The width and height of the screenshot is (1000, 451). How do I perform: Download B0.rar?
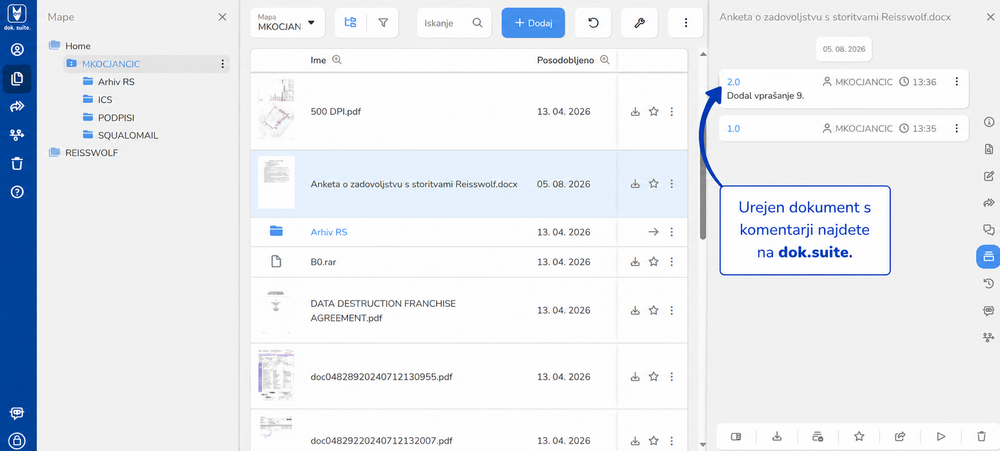(635, 262)
